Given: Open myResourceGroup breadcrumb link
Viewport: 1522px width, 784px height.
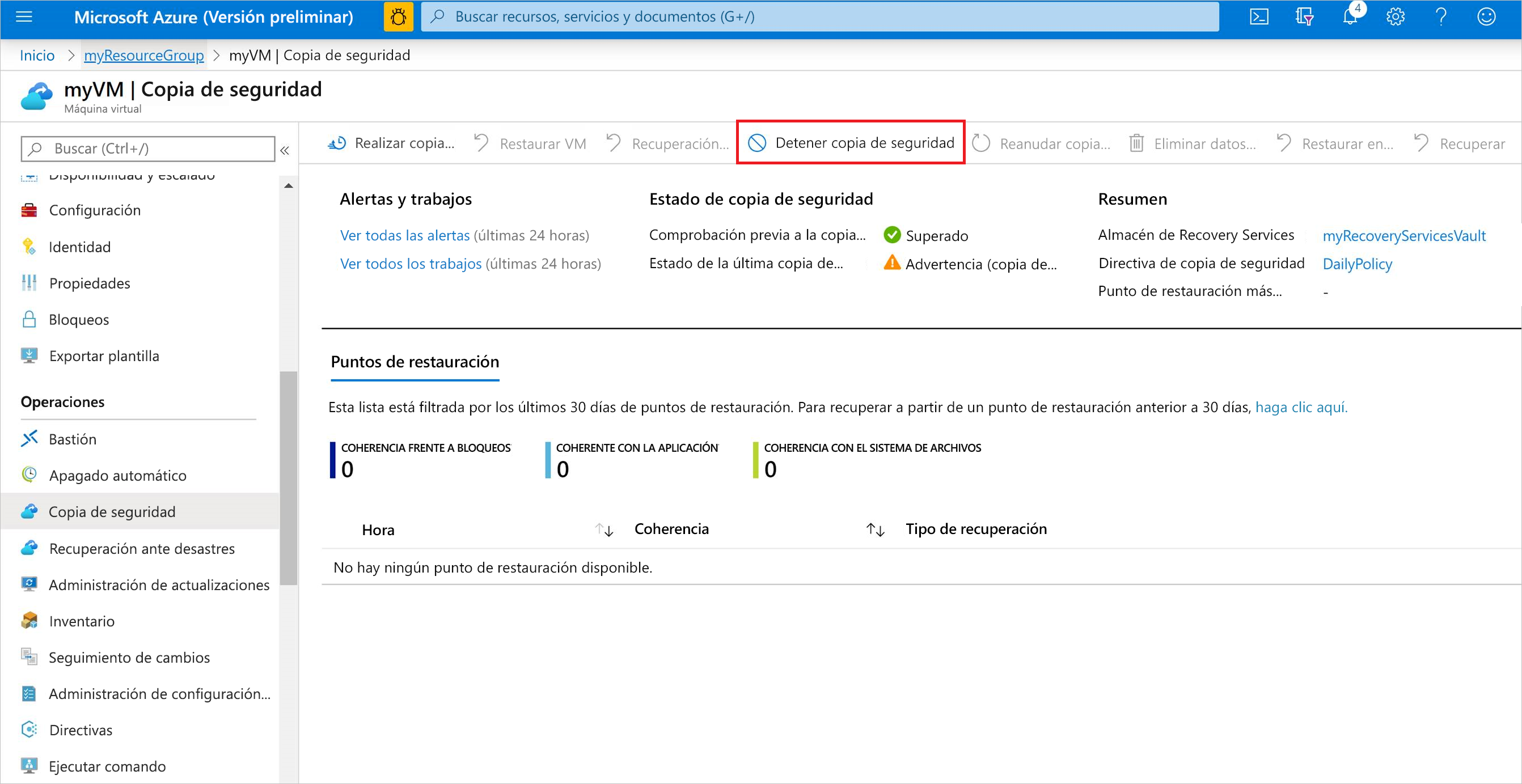Looking at the screenshot, I should point(143,55).
